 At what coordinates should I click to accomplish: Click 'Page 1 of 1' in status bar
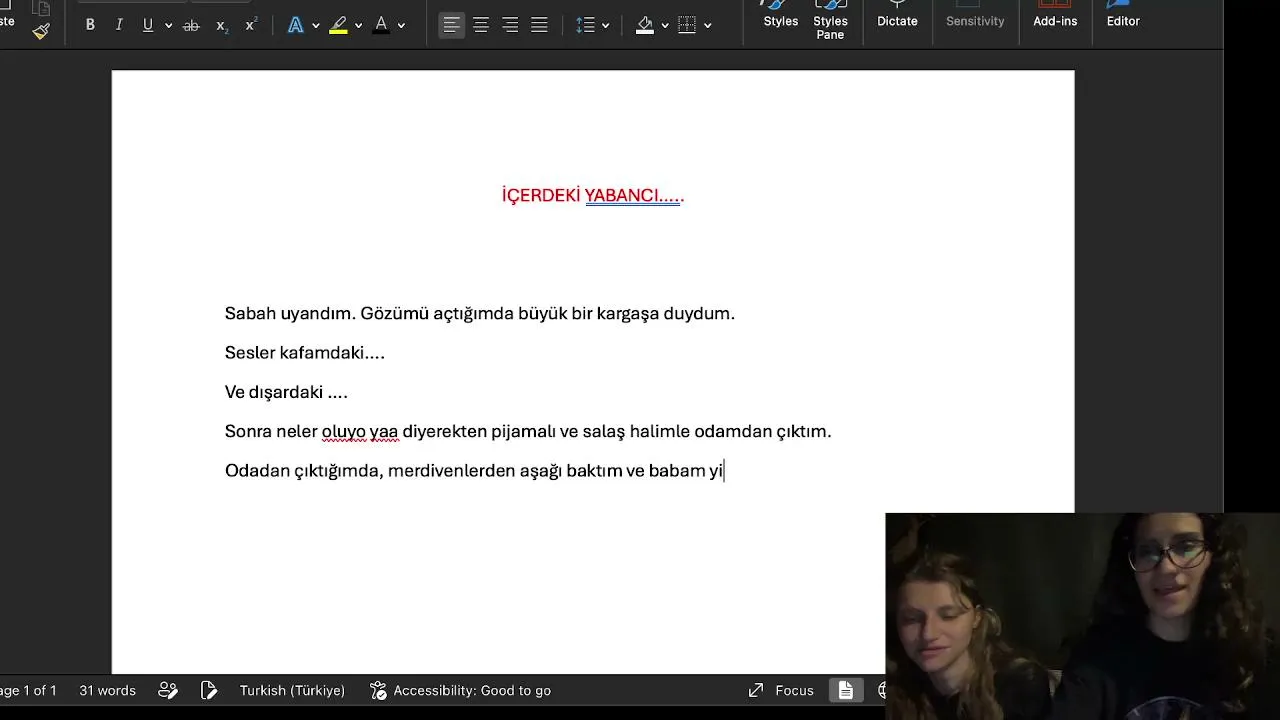point(28,690)
